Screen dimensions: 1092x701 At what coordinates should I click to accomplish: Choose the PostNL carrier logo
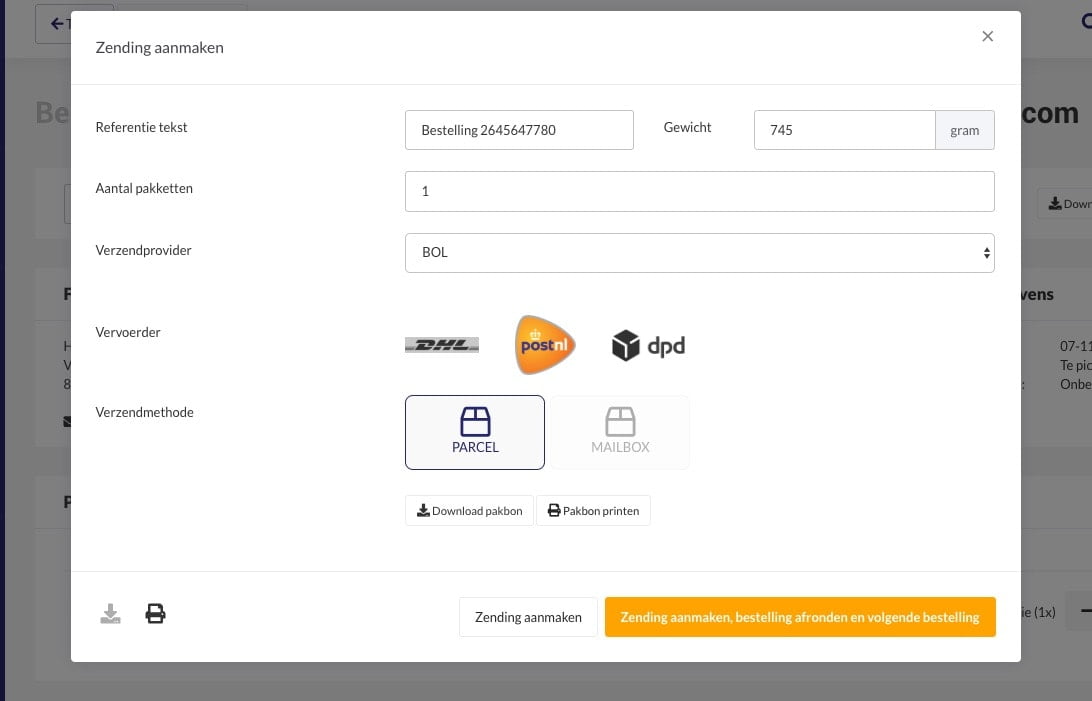click(544, 345)
